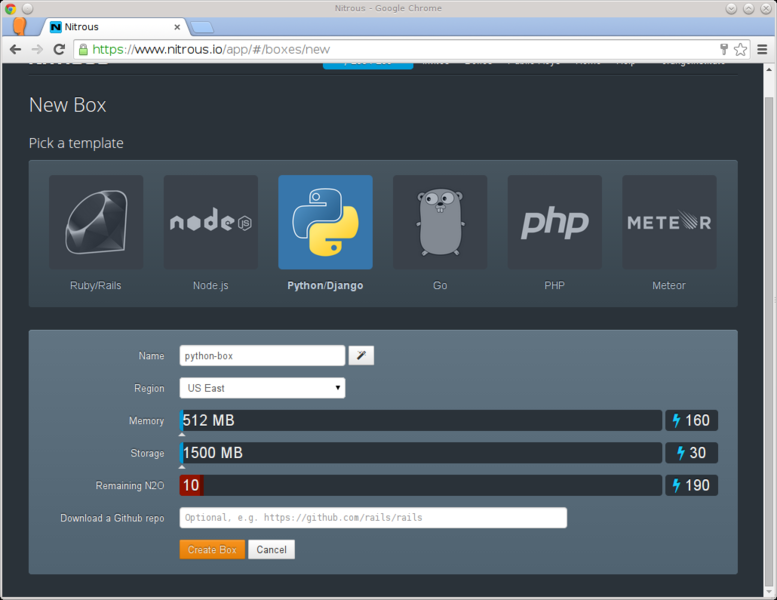Screen dimensions: 777x600
Task: Choose the Node.js template icon
Action: pos(211,222)
